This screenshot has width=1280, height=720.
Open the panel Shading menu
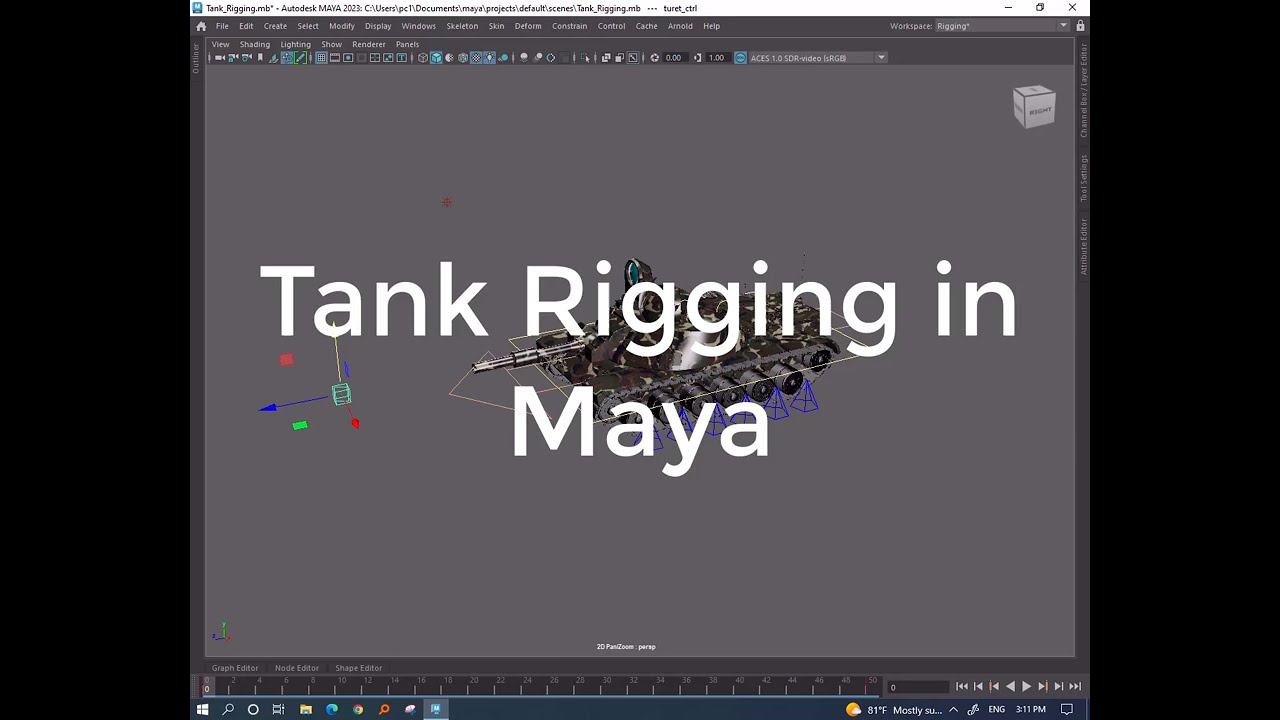[255, 44]
